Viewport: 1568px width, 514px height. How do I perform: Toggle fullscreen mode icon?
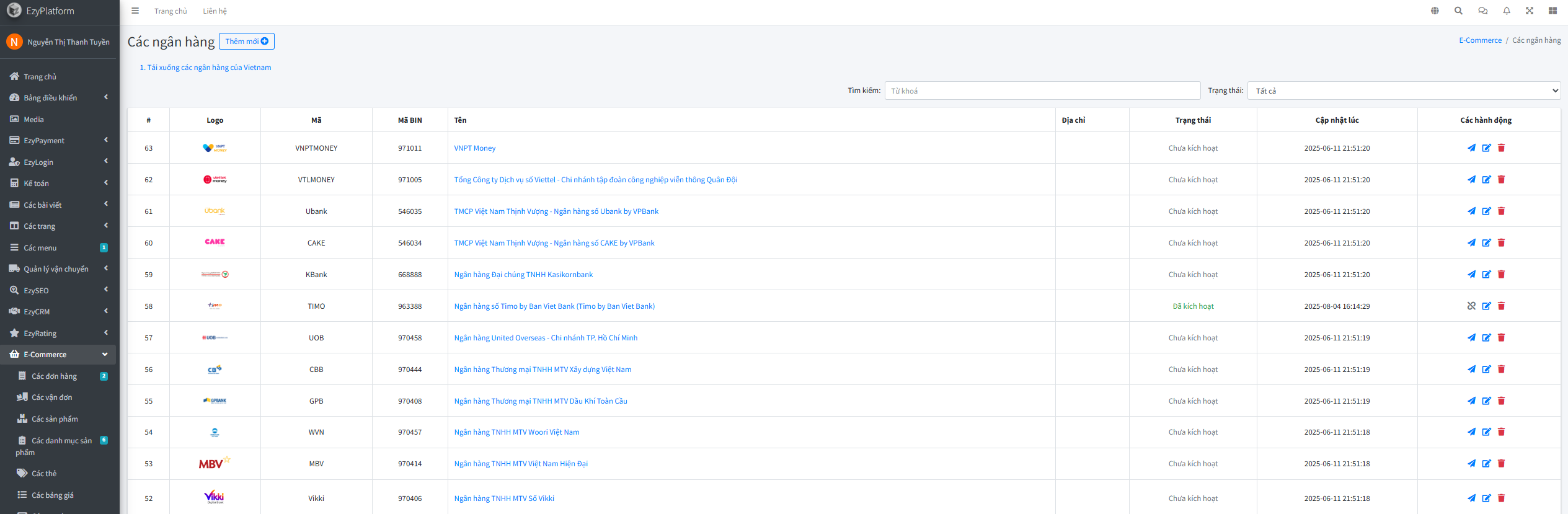[1530, 11]
